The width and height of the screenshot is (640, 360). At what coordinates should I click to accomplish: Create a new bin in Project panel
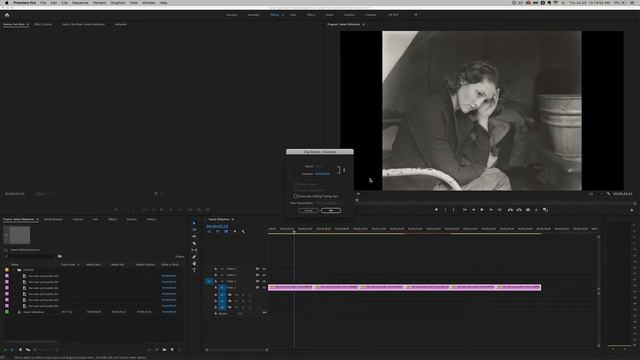[164, 350]
